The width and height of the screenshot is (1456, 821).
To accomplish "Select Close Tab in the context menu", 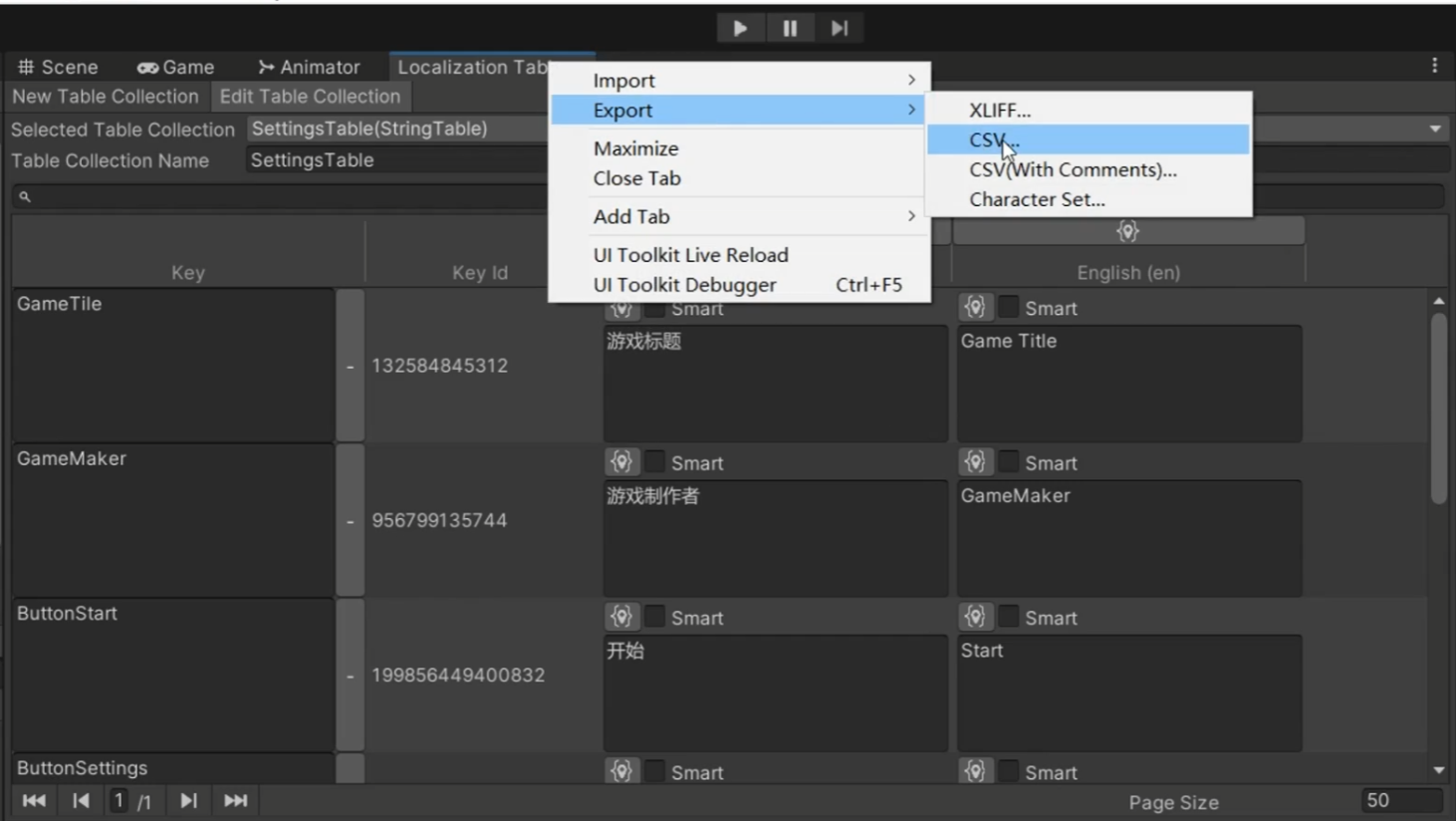I will coord(740,178).
